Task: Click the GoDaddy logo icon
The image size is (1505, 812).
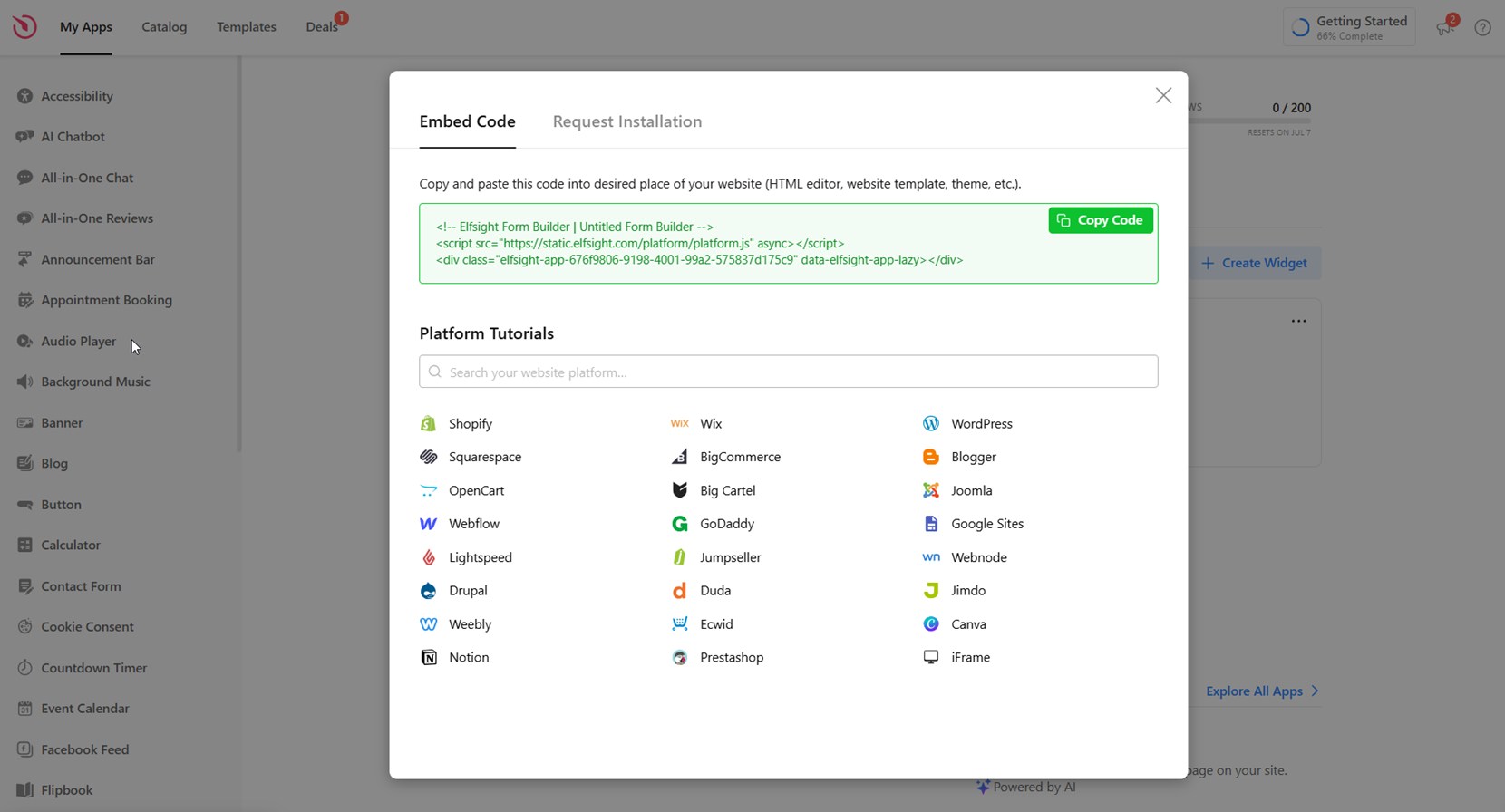Action: click(x=679, y=524)
